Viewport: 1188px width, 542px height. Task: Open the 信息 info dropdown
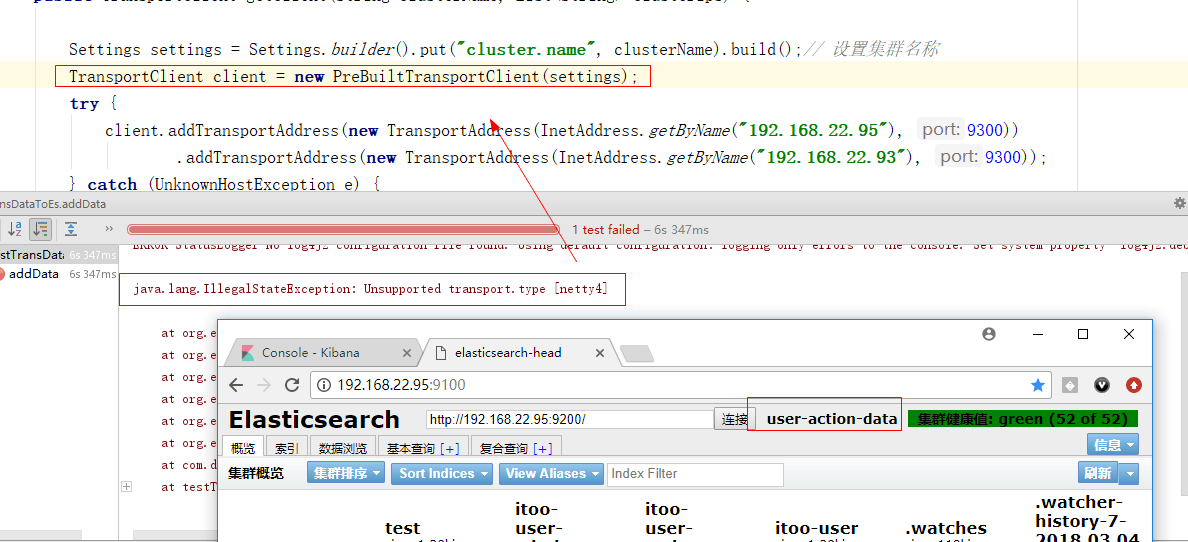click(x=1113, y=444)
